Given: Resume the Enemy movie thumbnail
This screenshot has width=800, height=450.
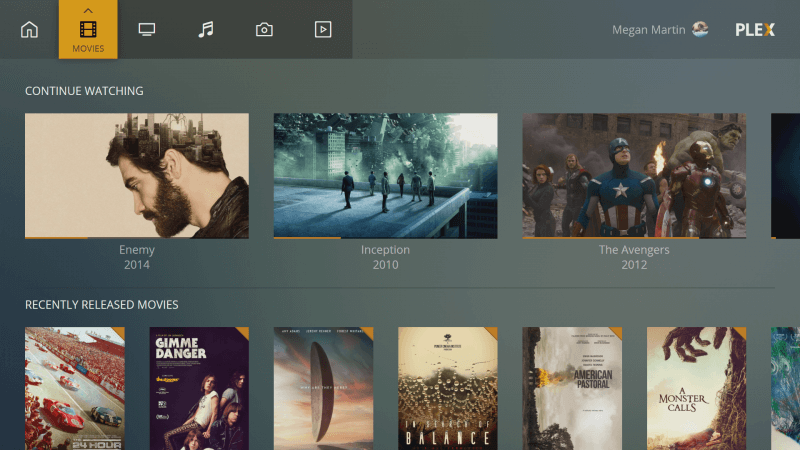Looking at the screenshot, I should (x=137, y=175).
